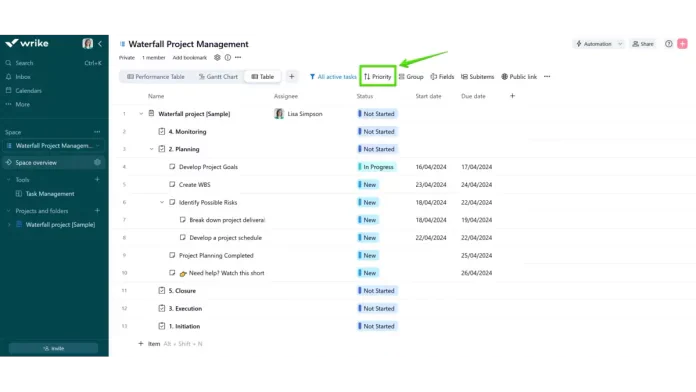Open the Priority sort option

[x=378, y=77]
